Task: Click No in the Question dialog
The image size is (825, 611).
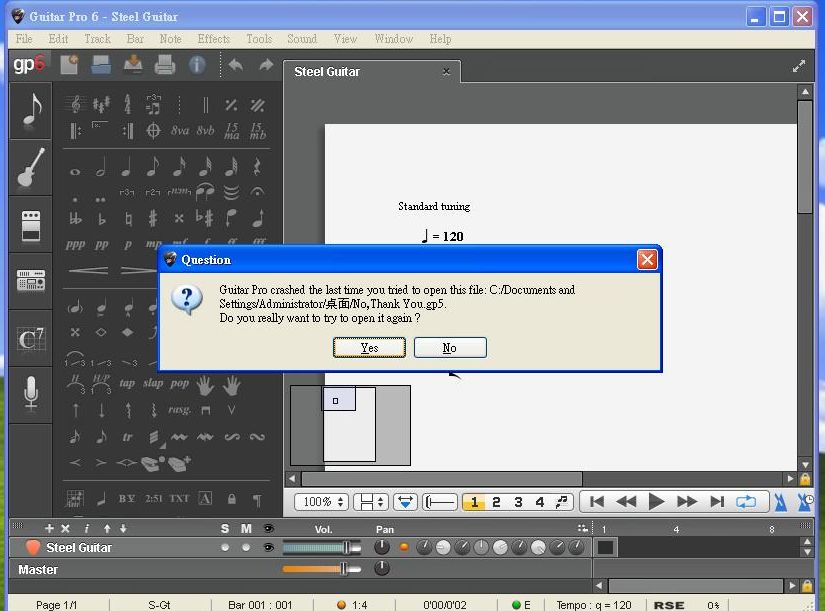Action: pyautogui.click(x=450, y=348)
